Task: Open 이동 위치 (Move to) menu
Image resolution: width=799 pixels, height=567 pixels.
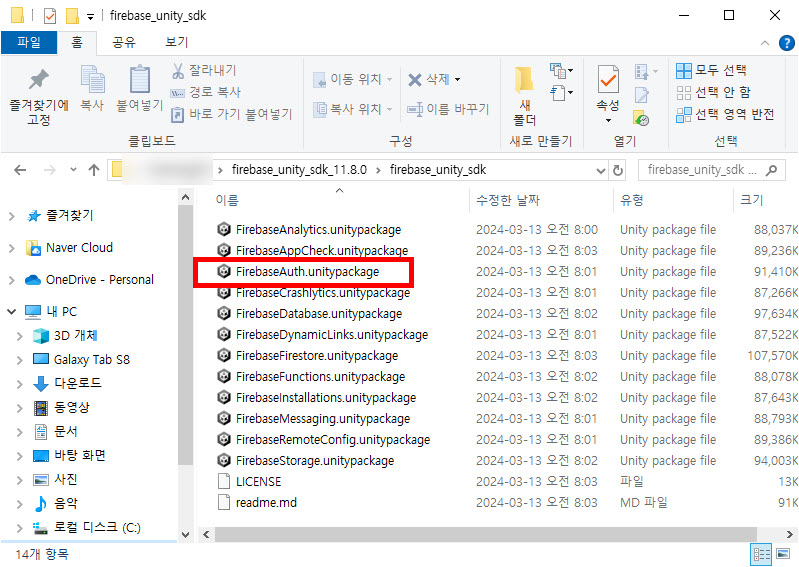Action: 353,79
